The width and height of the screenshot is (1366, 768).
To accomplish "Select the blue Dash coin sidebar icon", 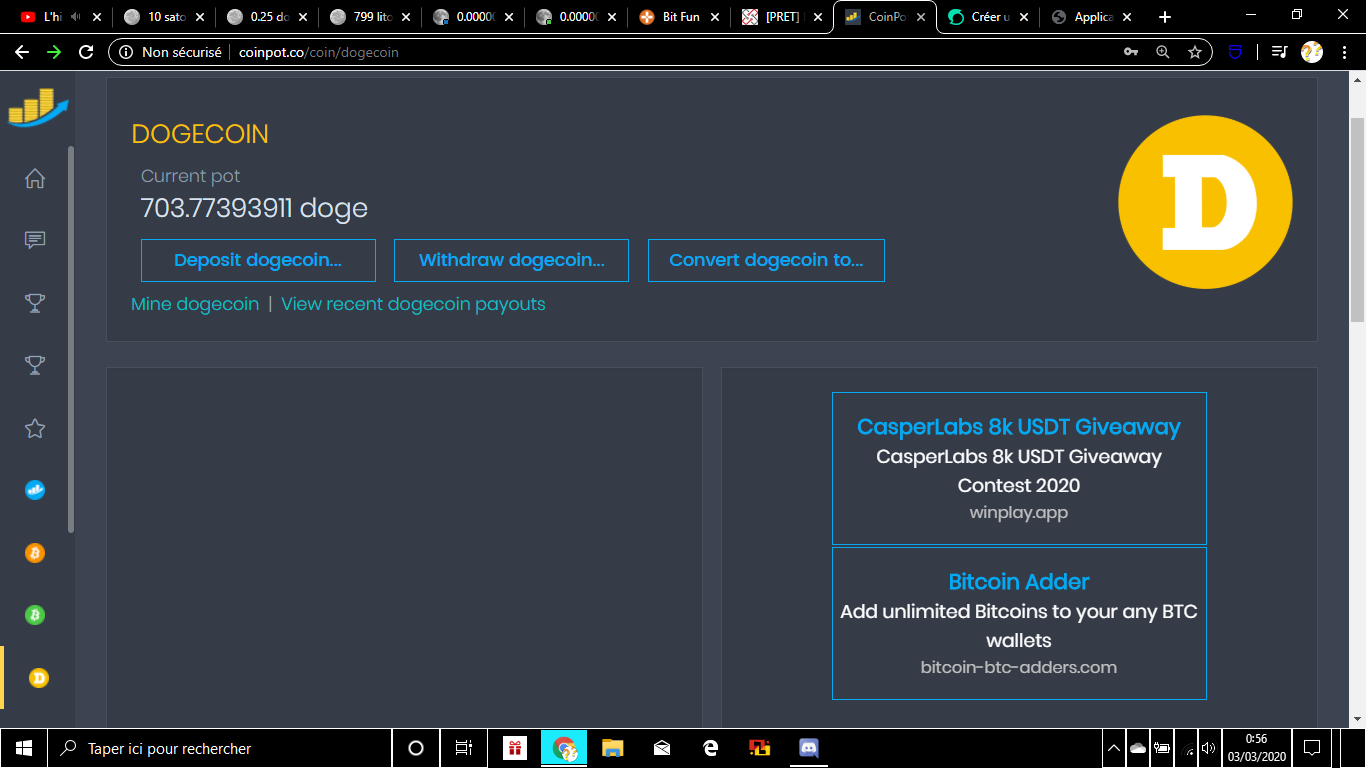I will click(35, 490).
